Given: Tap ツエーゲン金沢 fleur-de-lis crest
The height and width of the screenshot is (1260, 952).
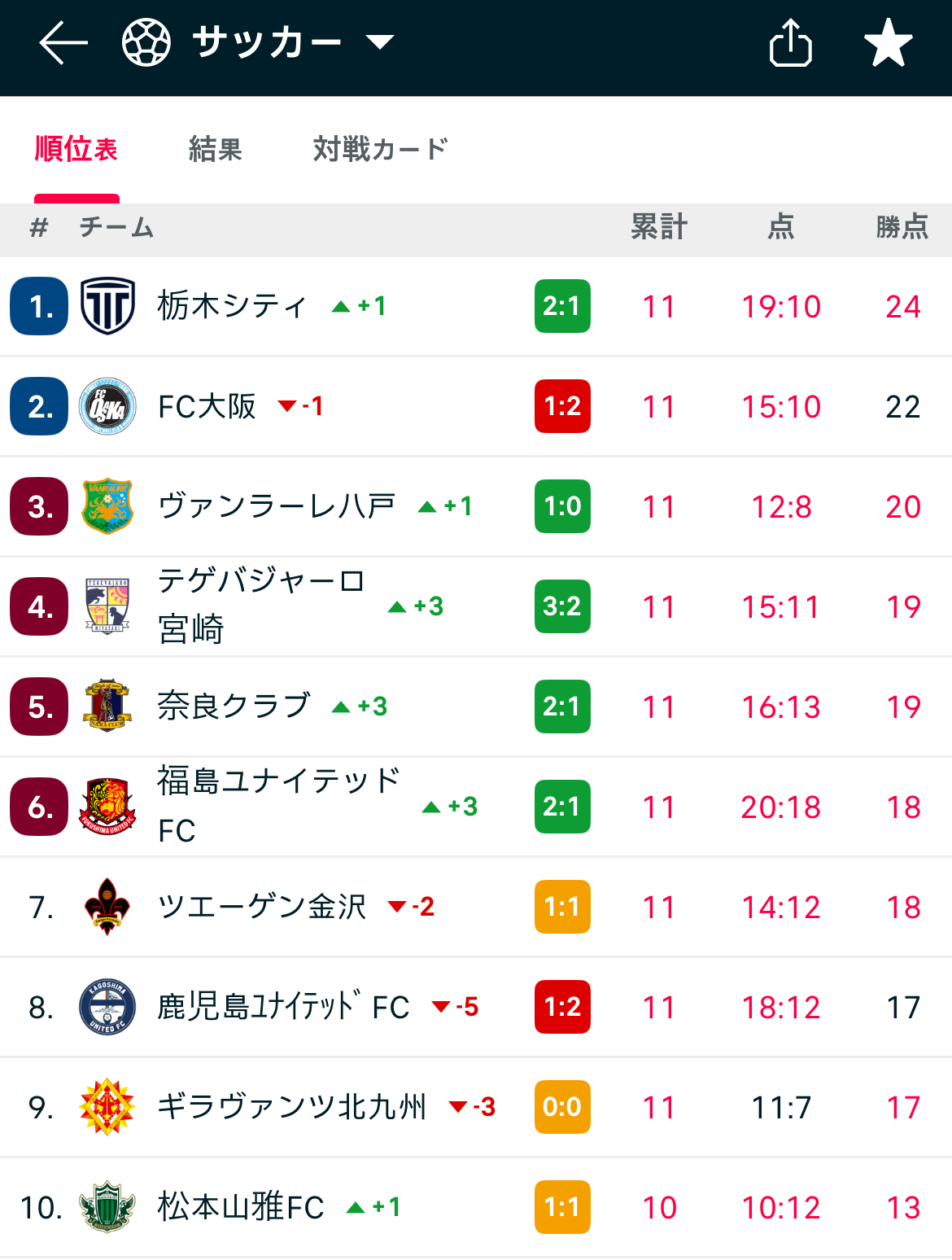Looking at the screenshot, I should pyautogui.click(x=107, y=907).
